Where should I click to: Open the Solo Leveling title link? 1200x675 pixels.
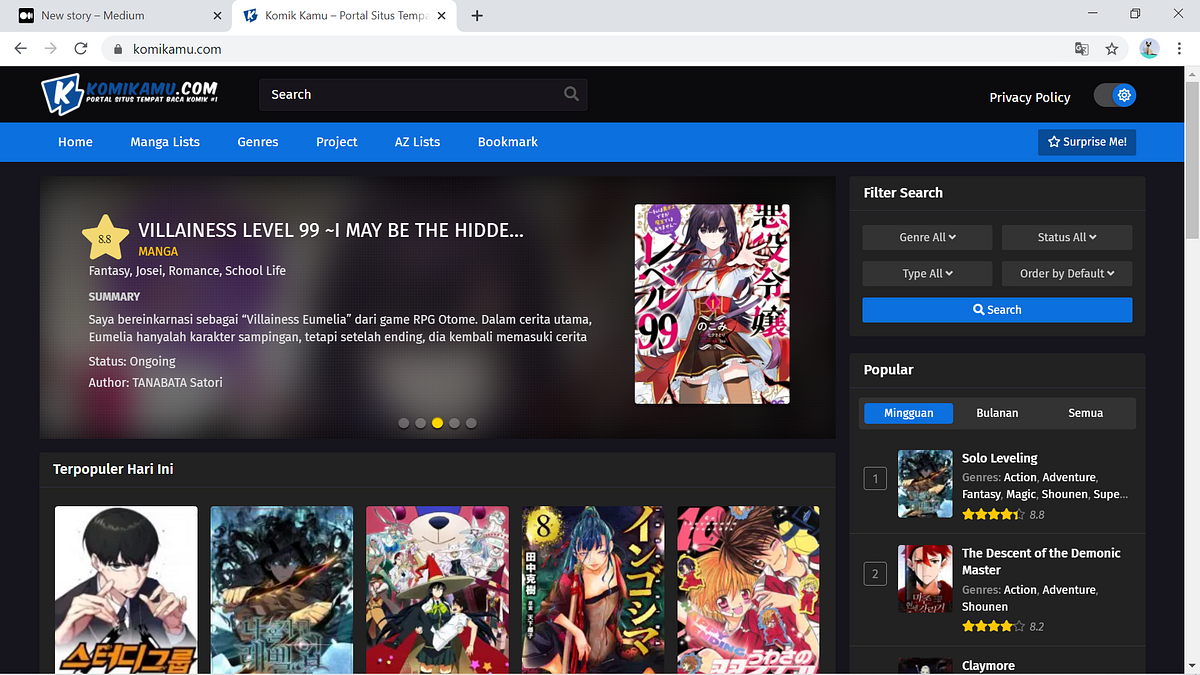pyautogui.click(x=1000, y=458)
